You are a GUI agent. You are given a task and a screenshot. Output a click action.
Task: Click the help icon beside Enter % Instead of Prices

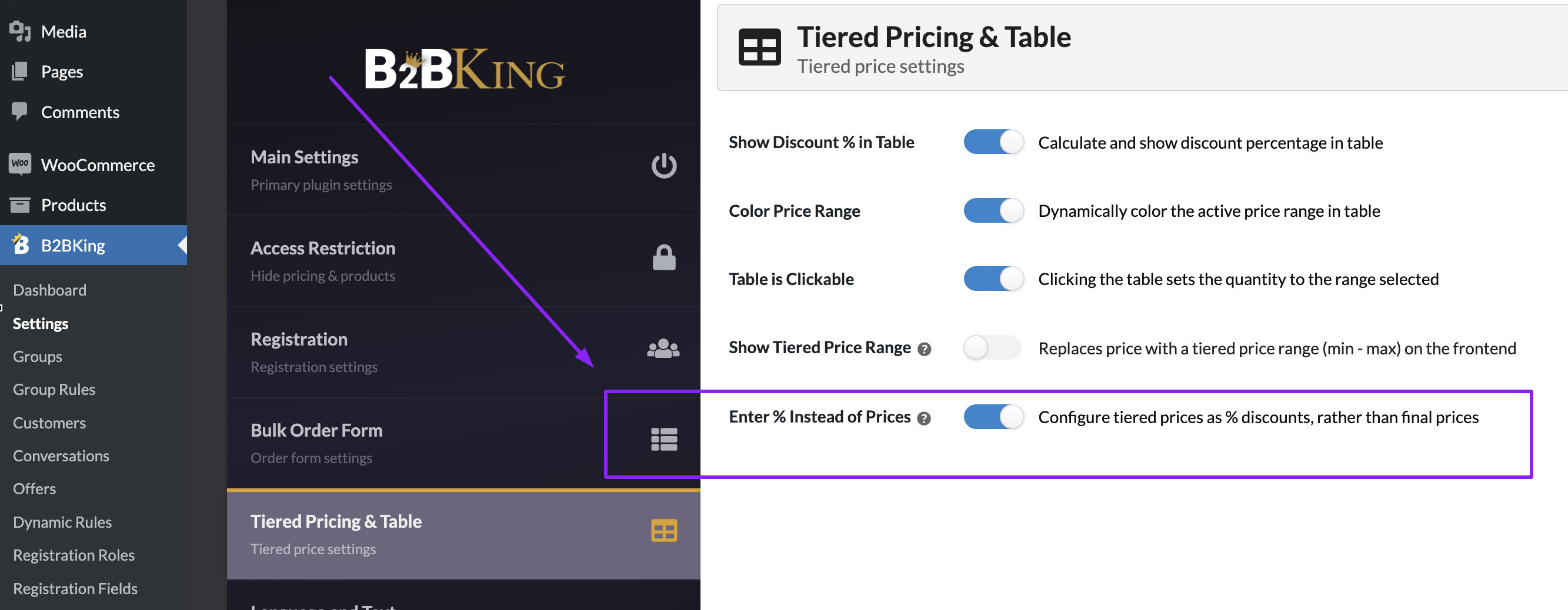click(923, 418)
